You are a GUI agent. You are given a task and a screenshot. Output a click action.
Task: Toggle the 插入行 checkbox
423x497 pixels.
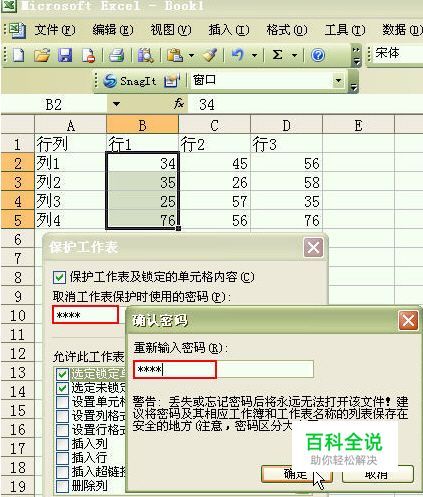(62, 458)
